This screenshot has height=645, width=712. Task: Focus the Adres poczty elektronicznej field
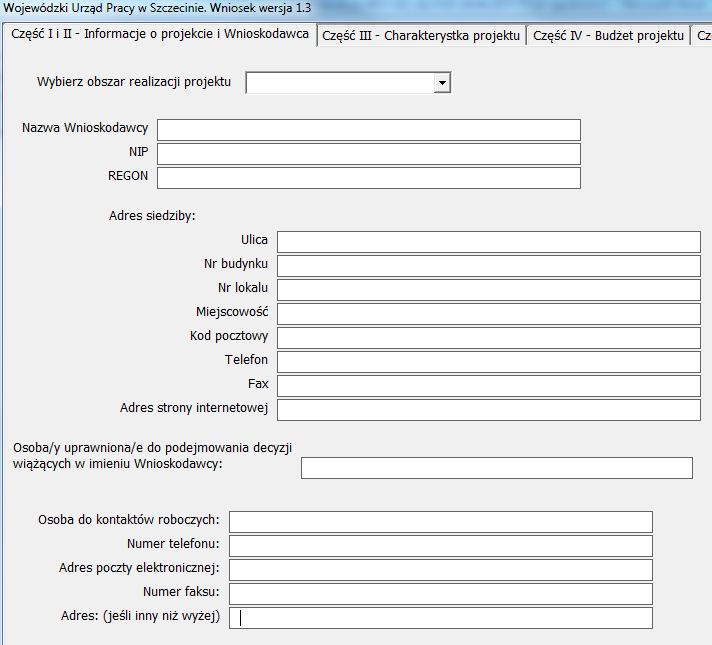tap(441, 570)
